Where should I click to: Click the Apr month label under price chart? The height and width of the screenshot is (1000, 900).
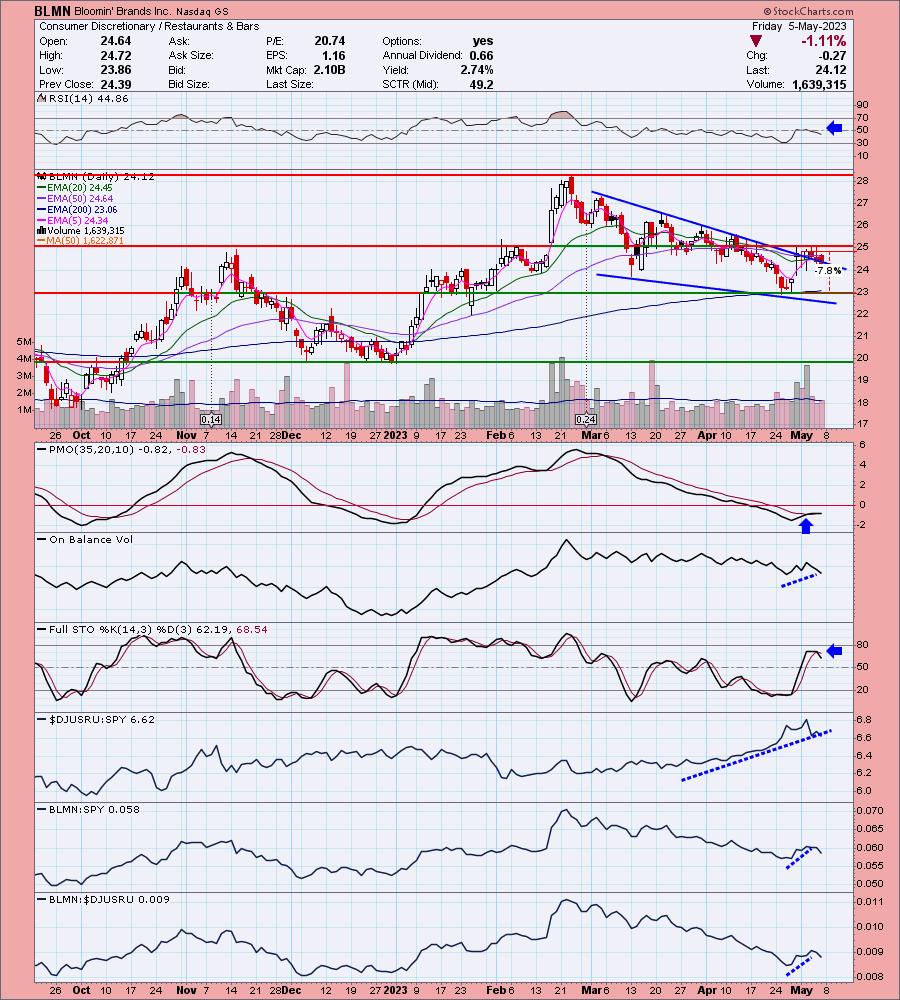pyautogui.click(x=706, y=436)
